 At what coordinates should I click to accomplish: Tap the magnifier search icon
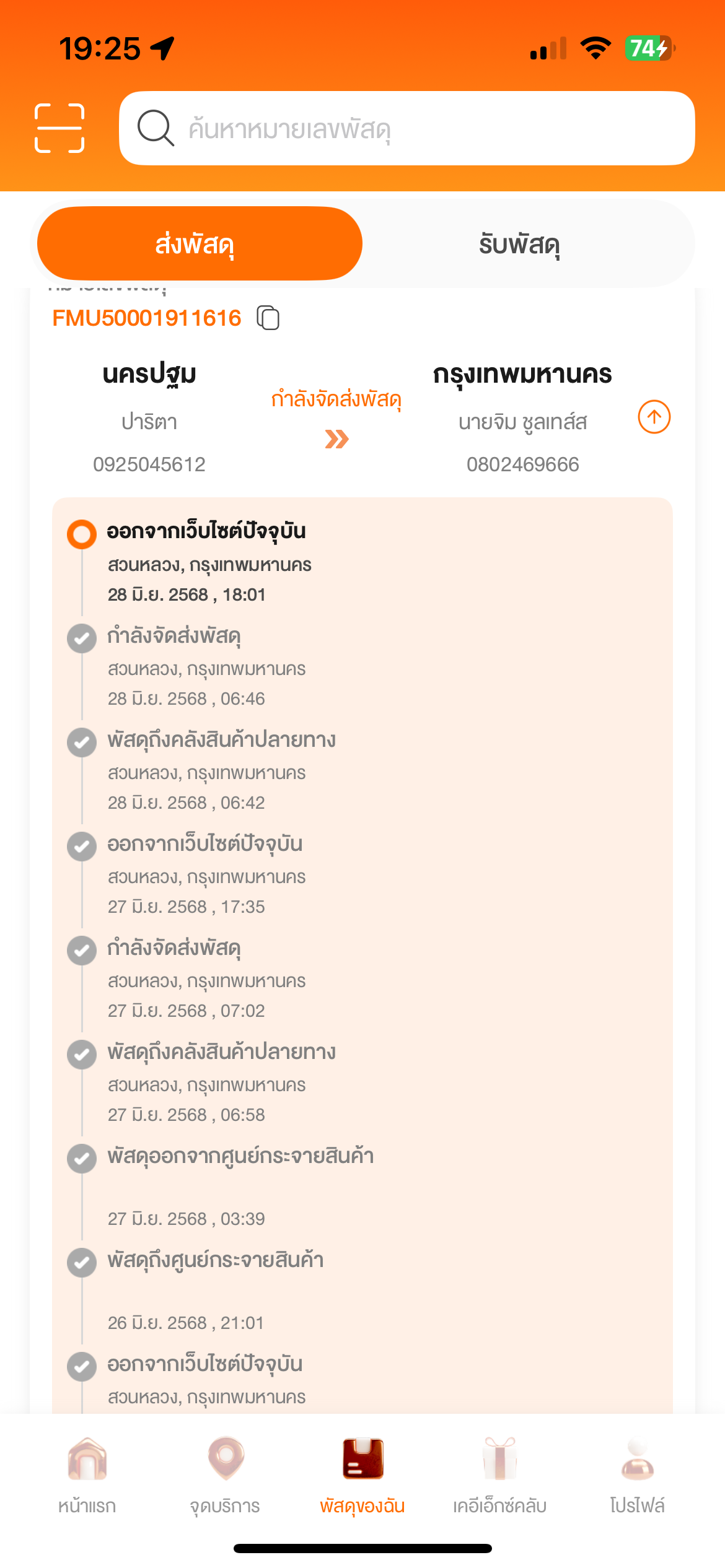[155, 128]
